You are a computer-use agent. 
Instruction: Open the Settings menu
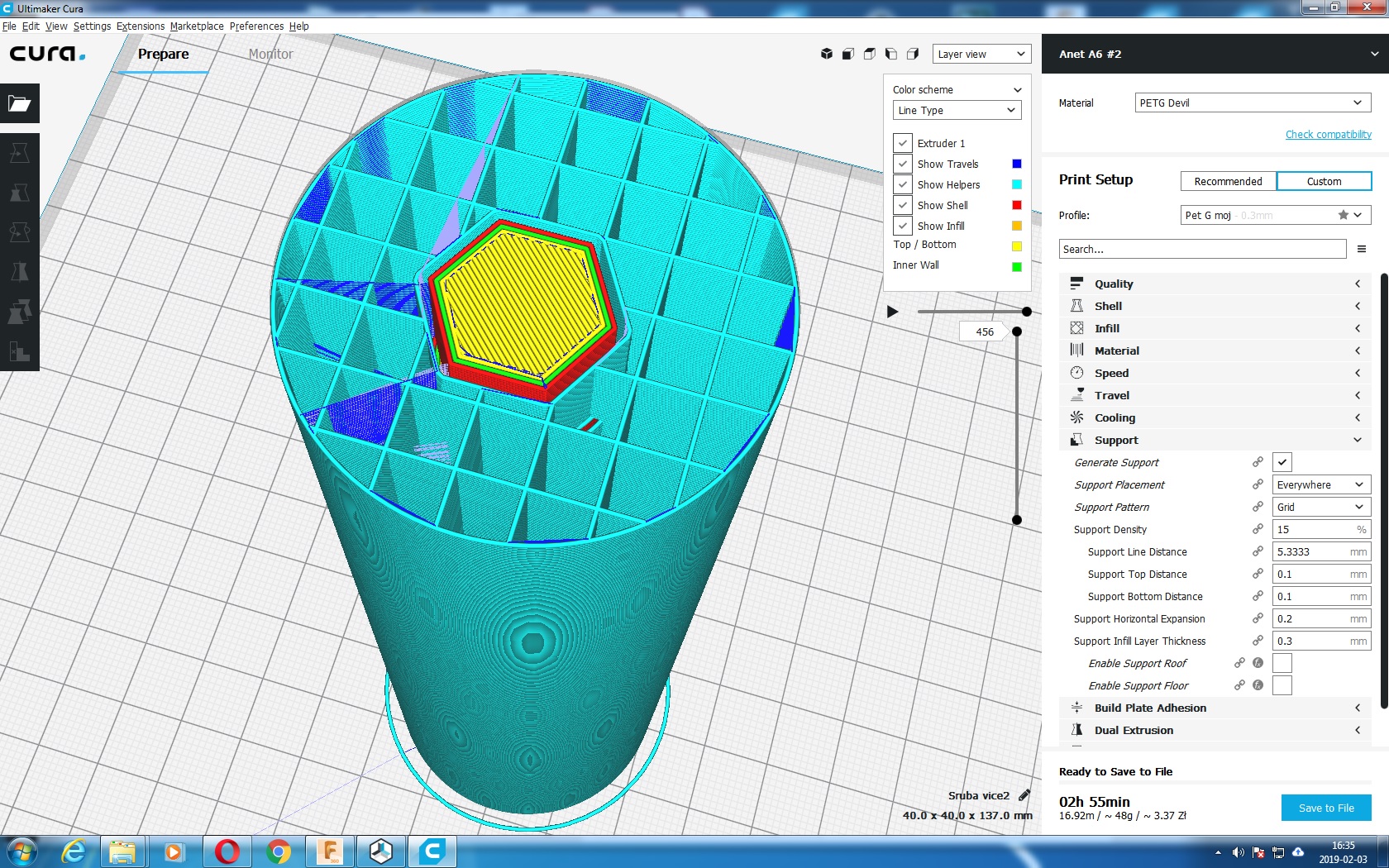[x=92, y=26]
